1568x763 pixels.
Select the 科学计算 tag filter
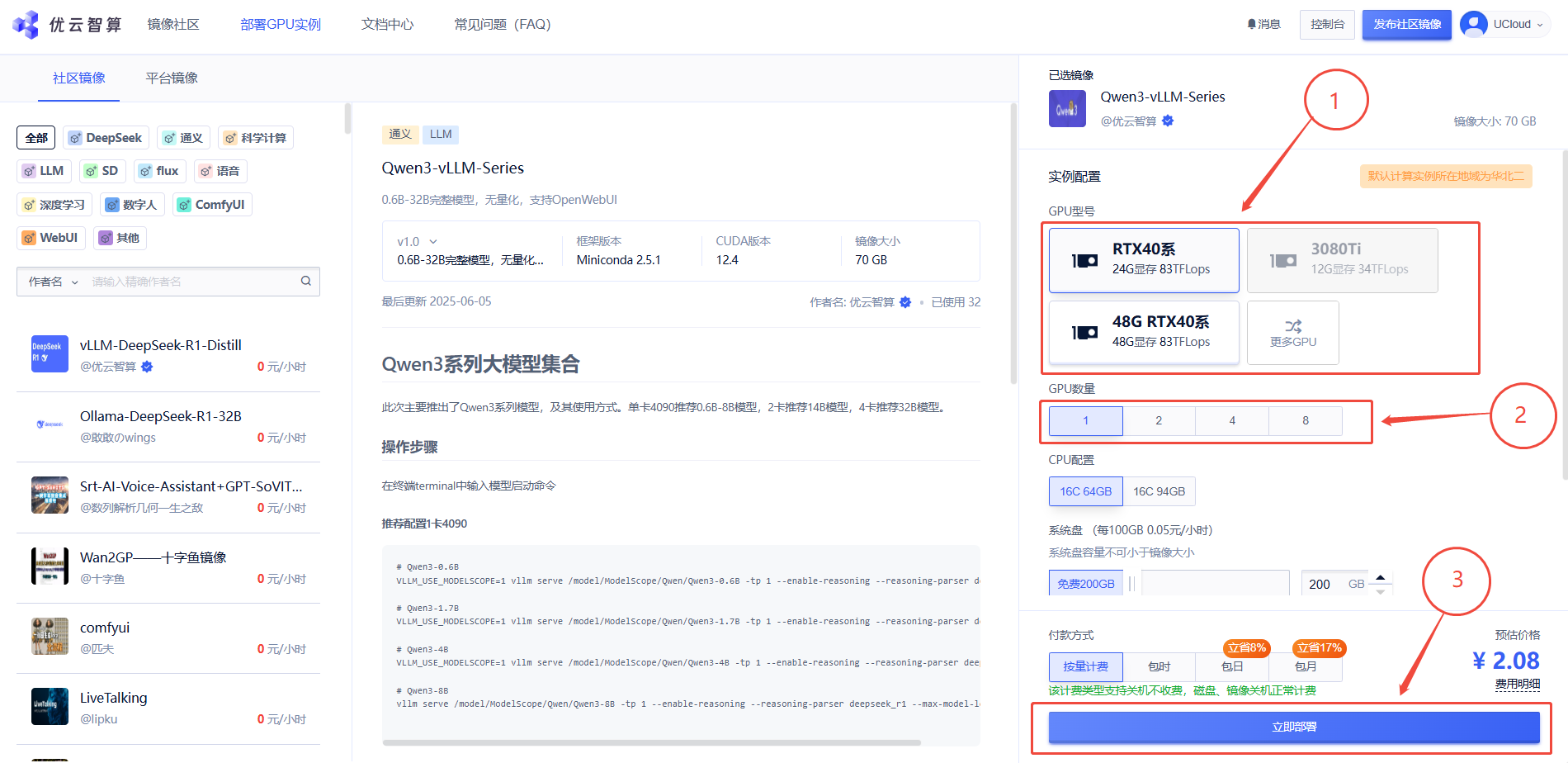(256, 138)
